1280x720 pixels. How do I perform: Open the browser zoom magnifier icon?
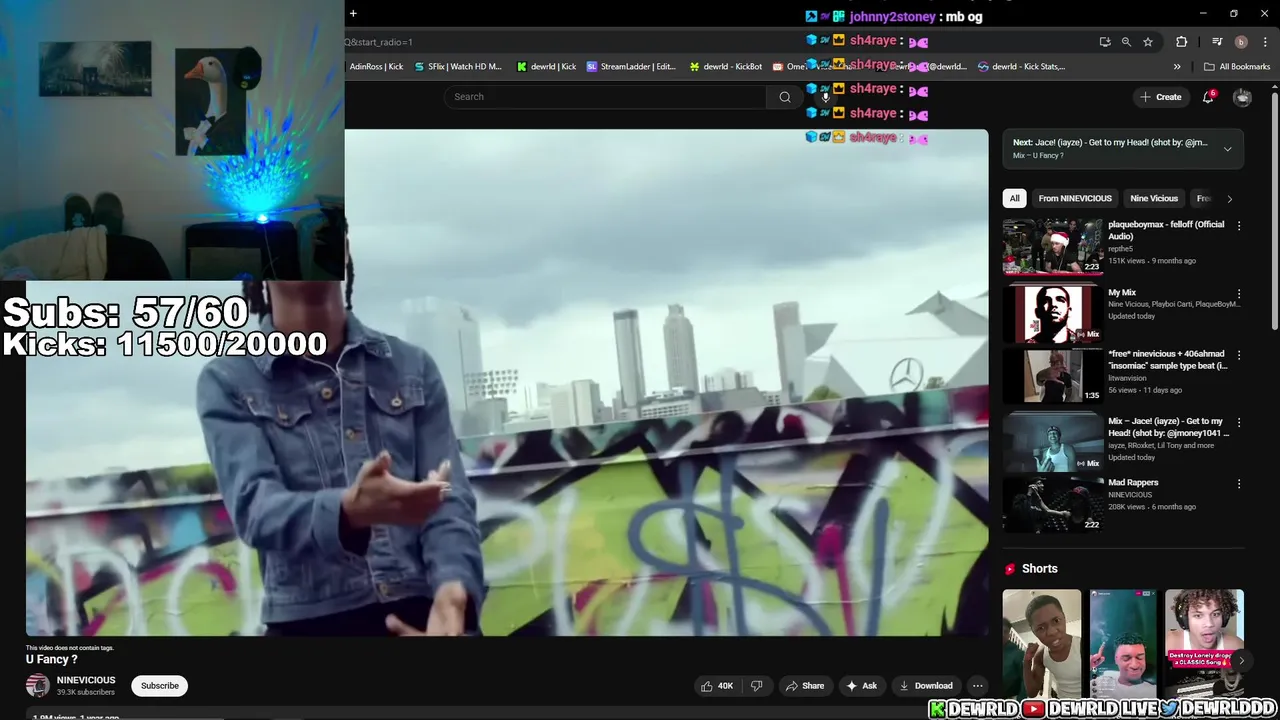tap(1126, 42)
